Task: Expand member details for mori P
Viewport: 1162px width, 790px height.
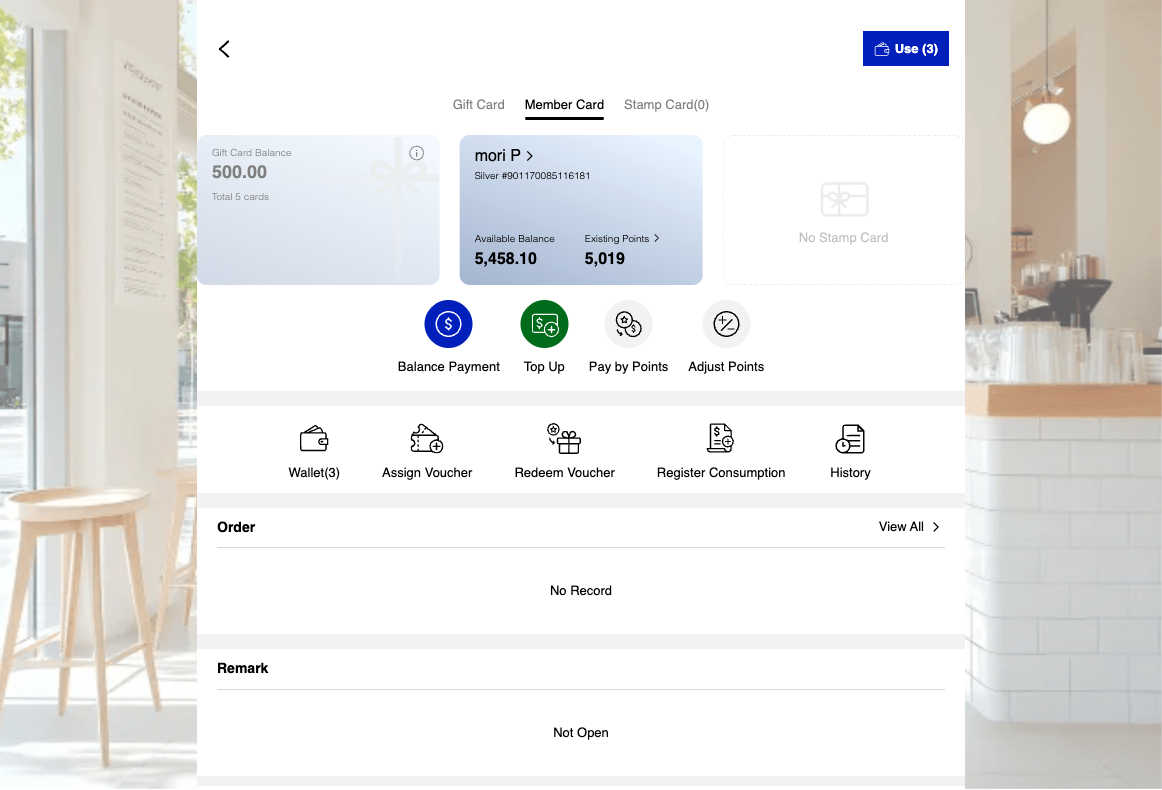Action: point(503,156)
